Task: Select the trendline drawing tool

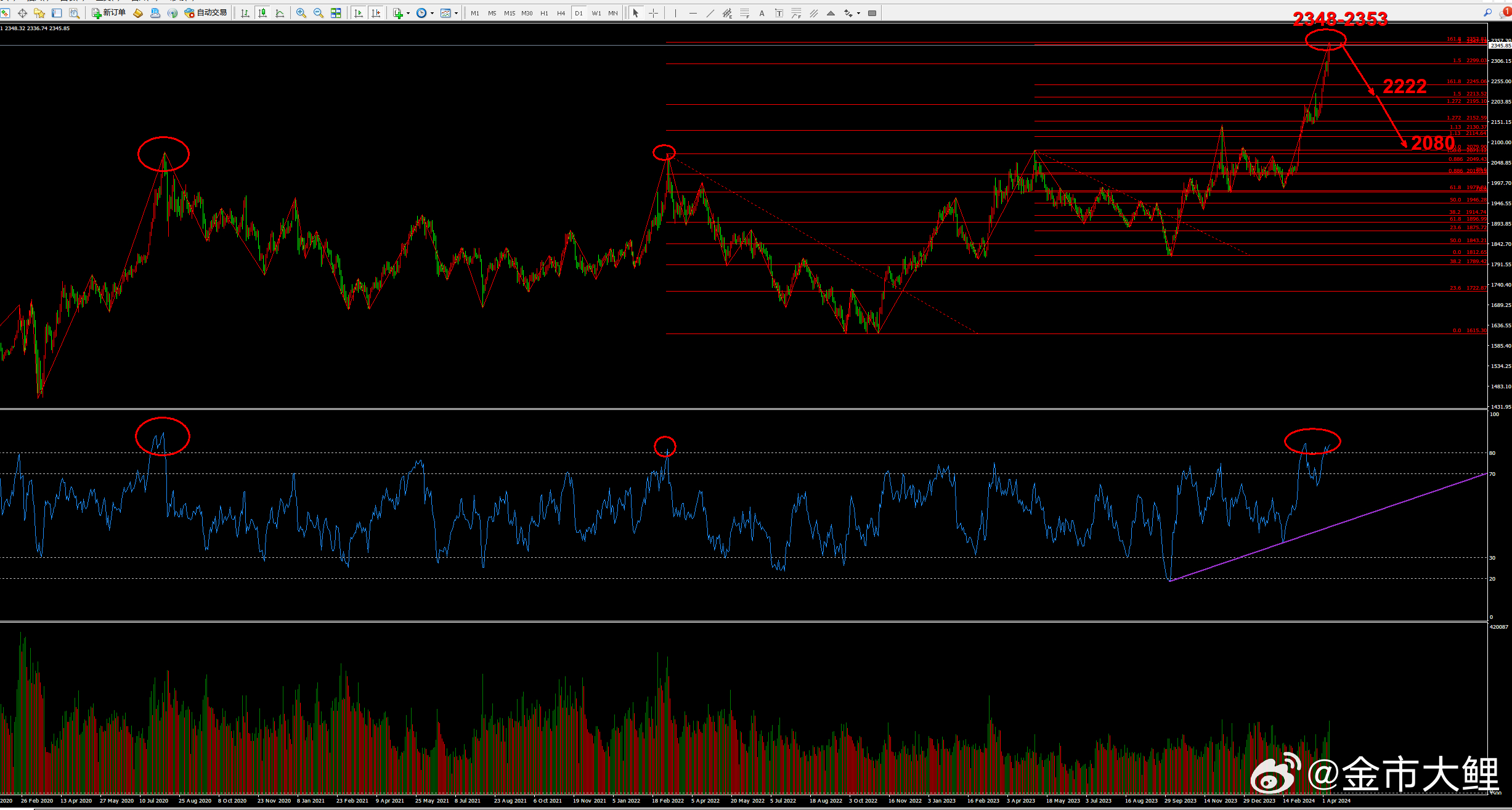Action: (x=710, y=13)
